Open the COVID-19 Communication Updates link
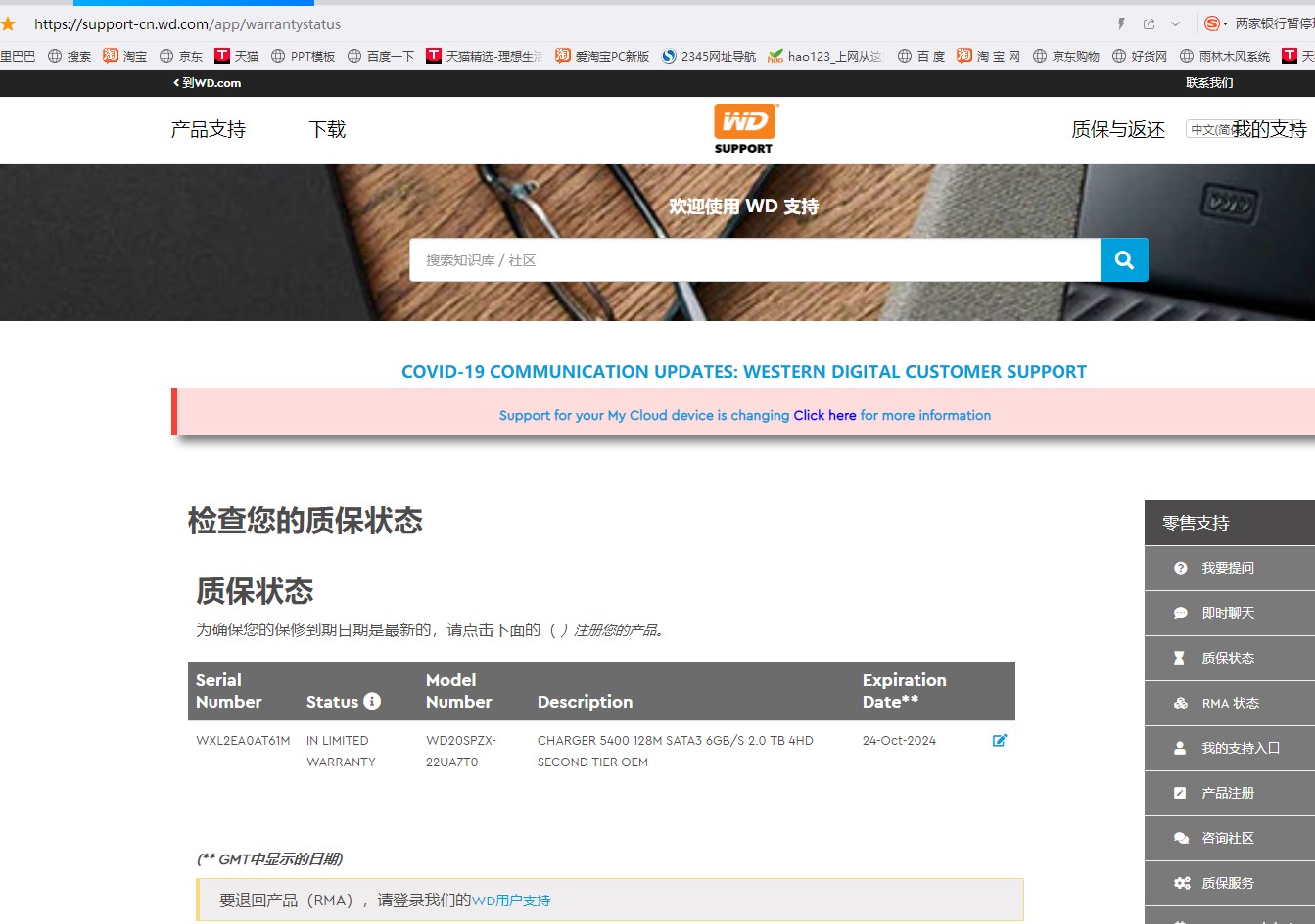1315x924 pixels. coord(744,372)
